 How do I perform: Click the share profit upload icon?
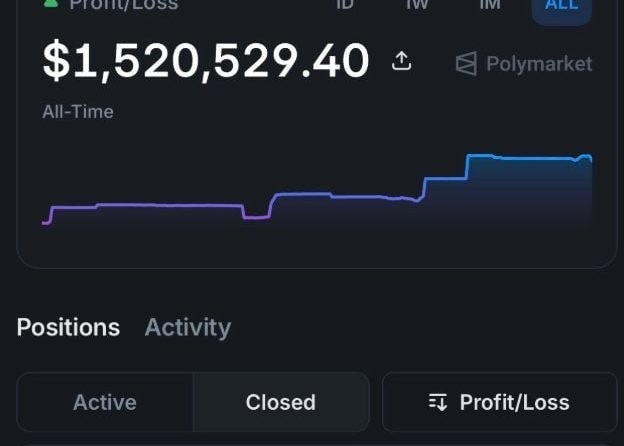tap(401, 62)
